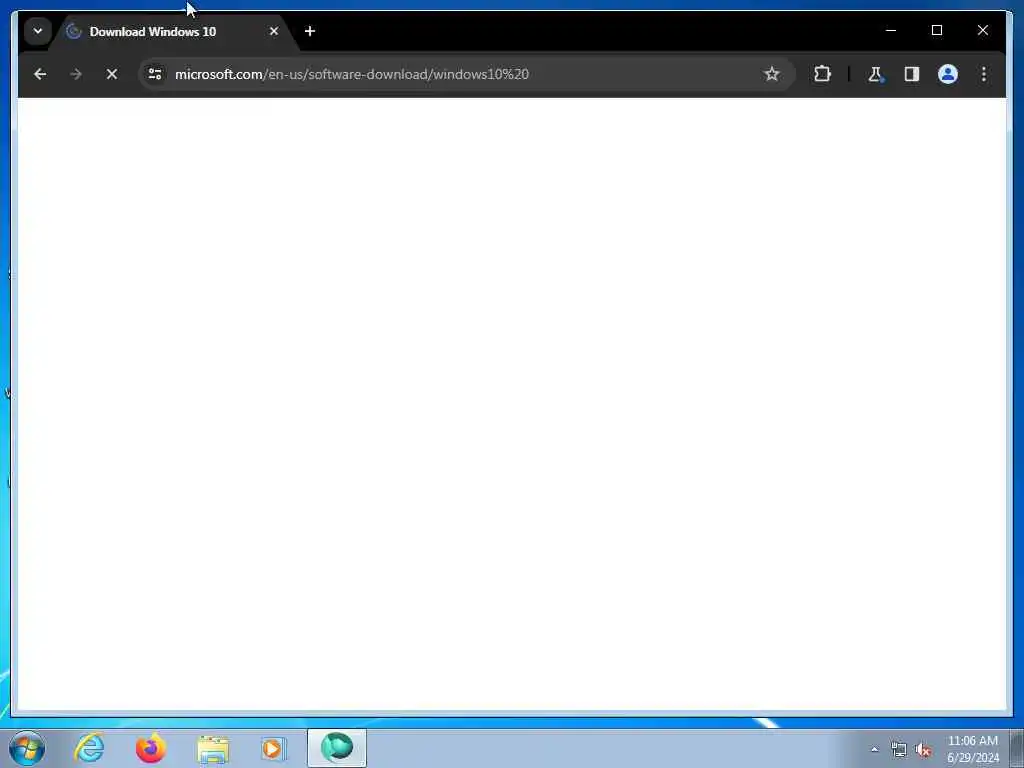1024x768 pixels.
Task: Launch Internet Explorer from the taskbar
Action: (89, 748)
